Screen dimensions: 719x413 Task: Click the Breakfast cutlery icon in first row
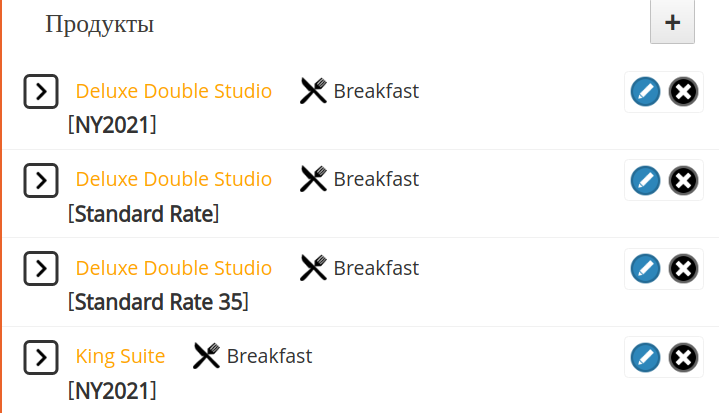tap(313, 91)
